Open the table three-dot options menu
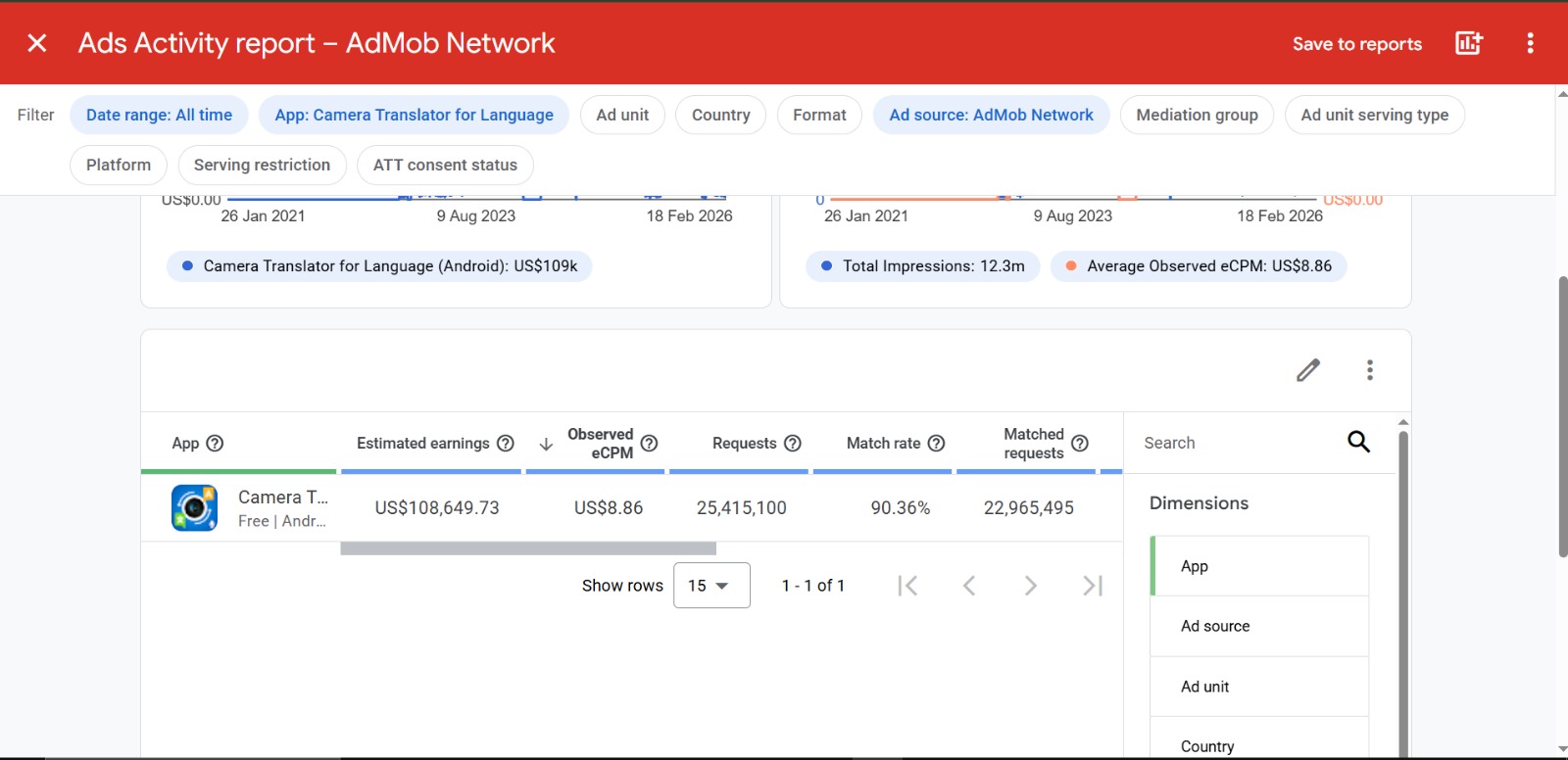This screenshot has height=760, width=1568. pyautogui.click(x=1370, y=370)
